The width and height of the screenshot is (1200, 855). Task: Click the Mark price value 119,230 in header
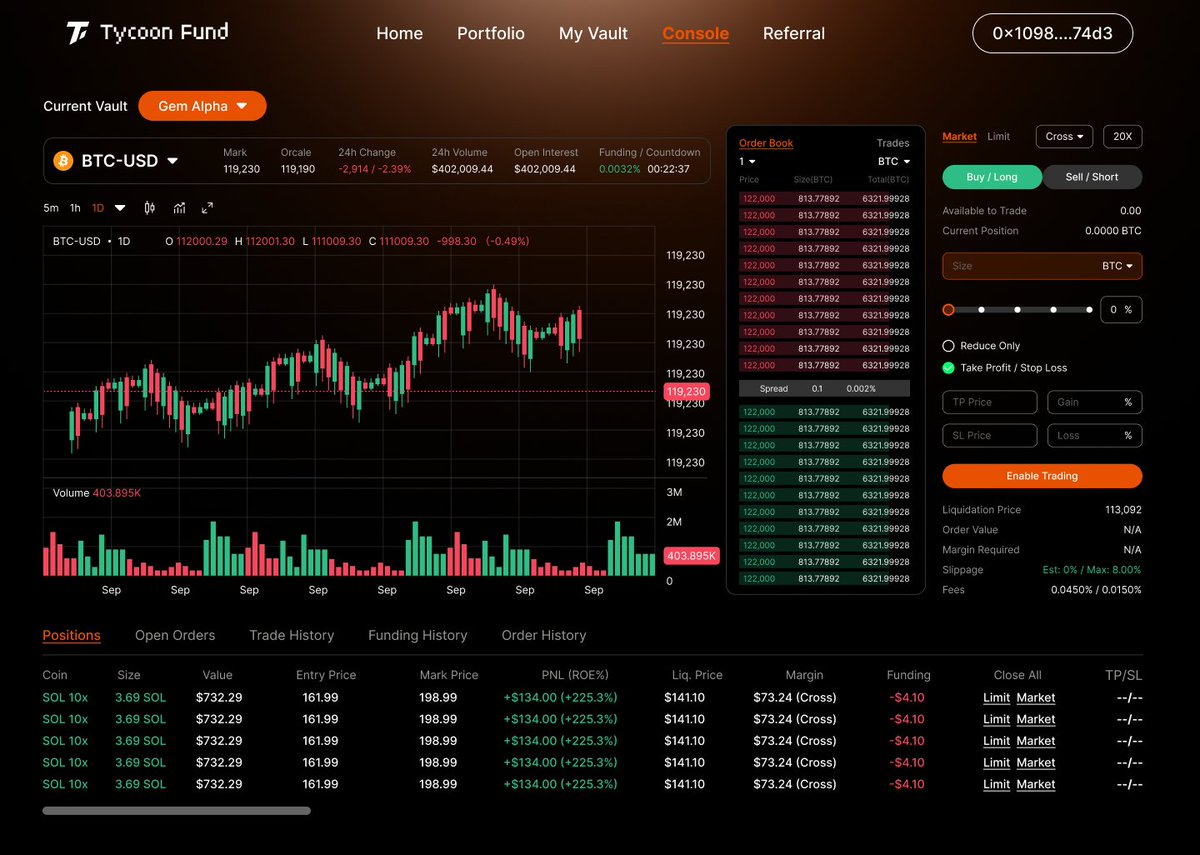tap(241, 169)
